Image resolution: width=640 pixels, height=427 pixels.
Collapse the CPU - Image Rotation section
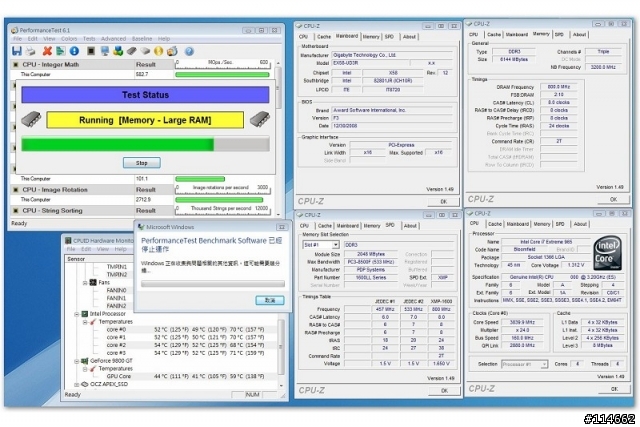pos(16,190)
